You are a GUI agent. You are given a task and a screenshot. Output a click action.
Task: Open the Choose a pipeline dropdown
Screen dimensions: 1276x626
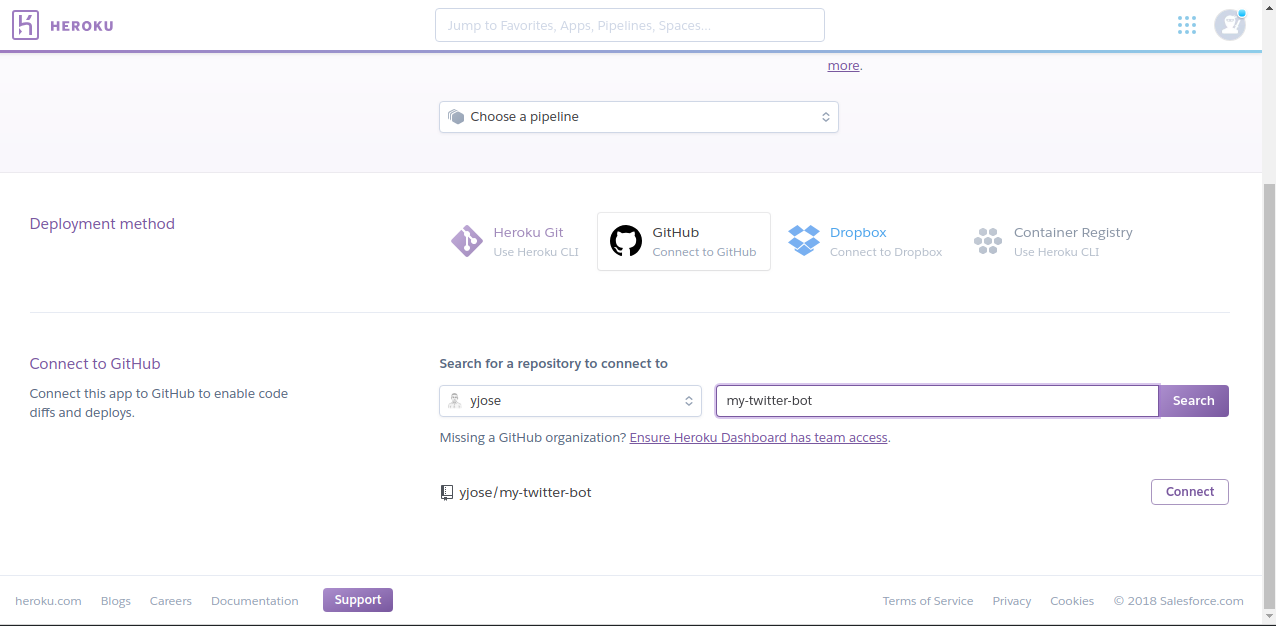(x=639, y=117)
